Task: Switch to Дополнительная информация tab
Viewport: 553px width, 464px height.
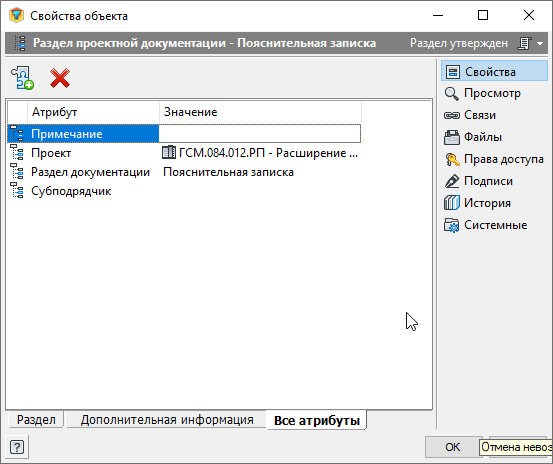Action: click(x=167, y=420)
